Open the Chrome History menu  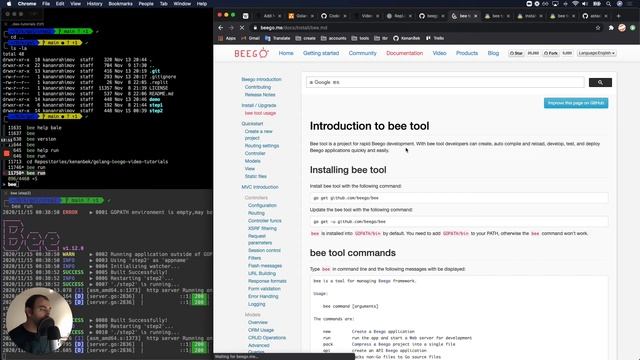click(94, 4)
